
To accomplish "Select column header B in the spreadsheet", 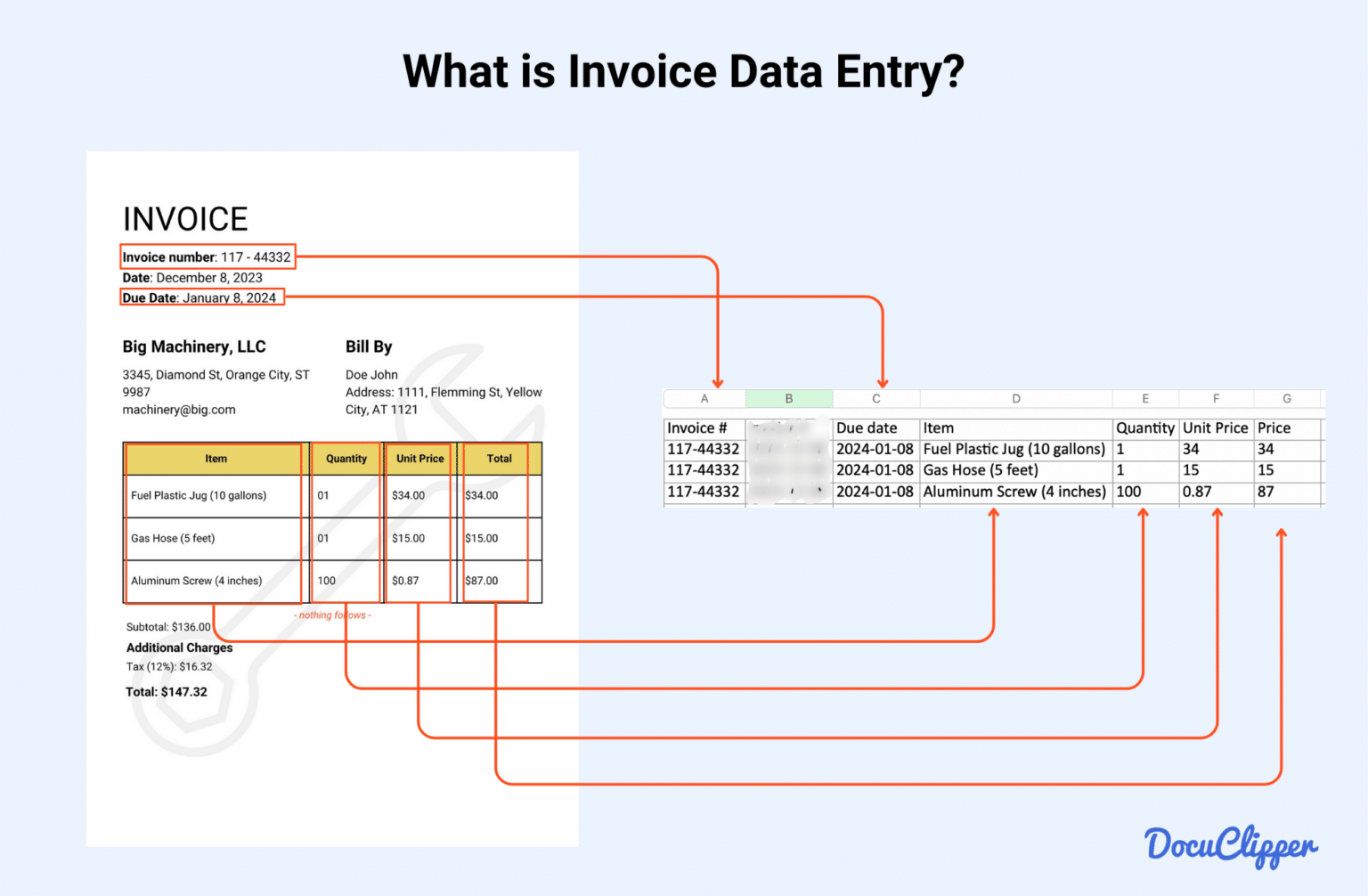I will click(788, 398).
